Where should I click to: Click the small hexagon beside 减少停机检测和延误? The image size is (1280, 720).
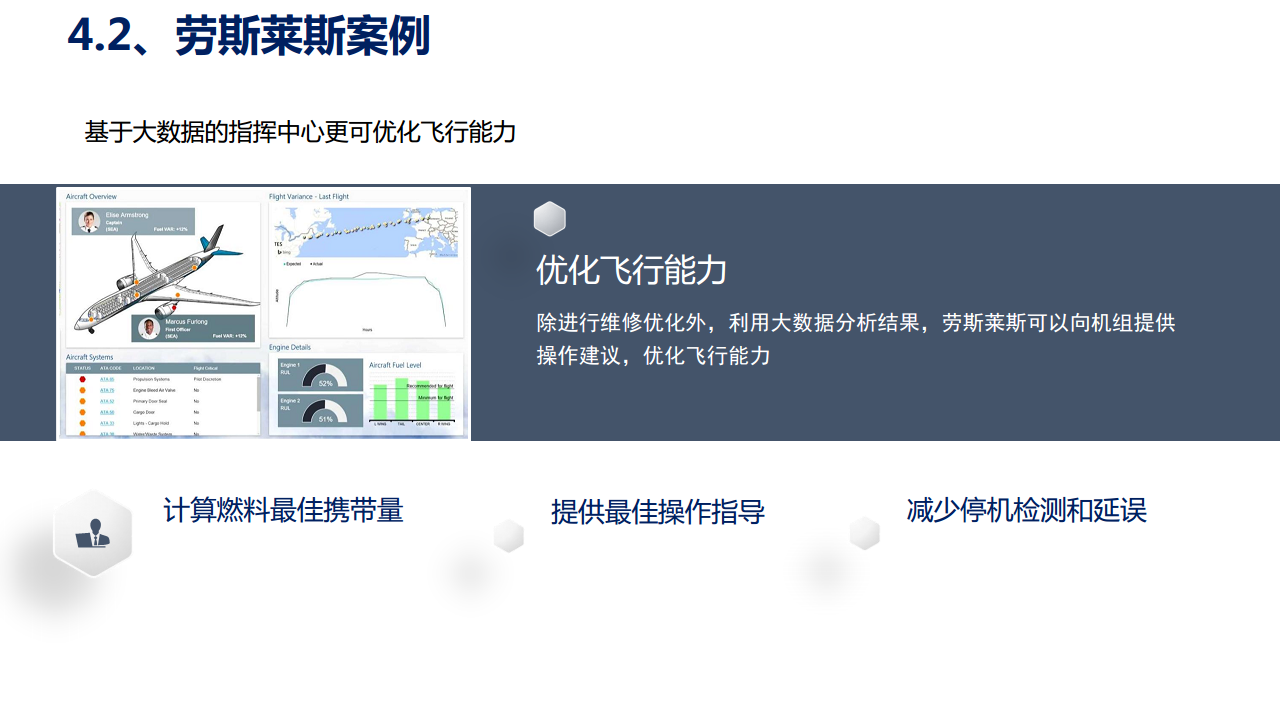[865, 533]
